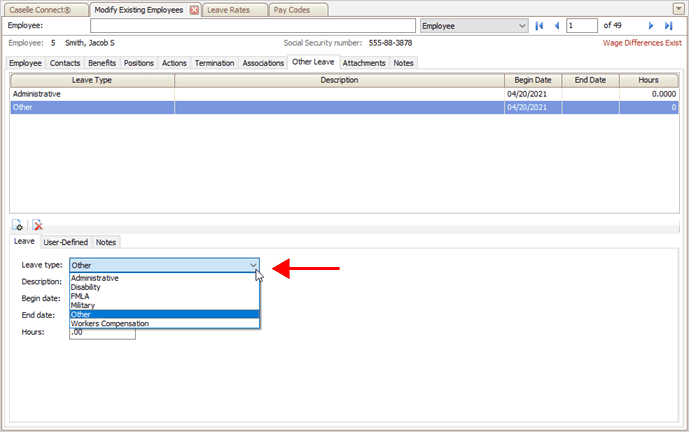The width and height of the screenshot is (689, 432).
Task: Open the tab list arrow at top right
Action: pos(679,8)
